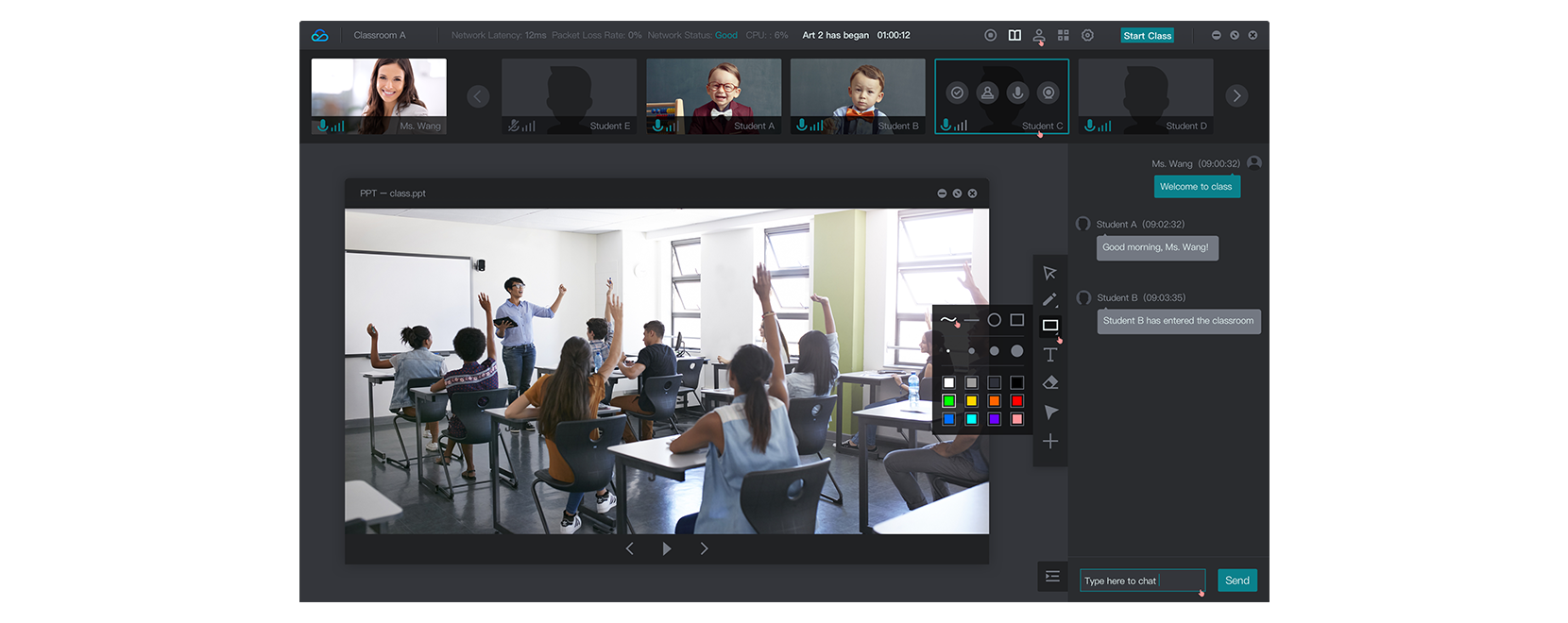Click 'Good morning, Ms. Wang!' message
Screen dimensions: 1568x623
(1156, 247)
